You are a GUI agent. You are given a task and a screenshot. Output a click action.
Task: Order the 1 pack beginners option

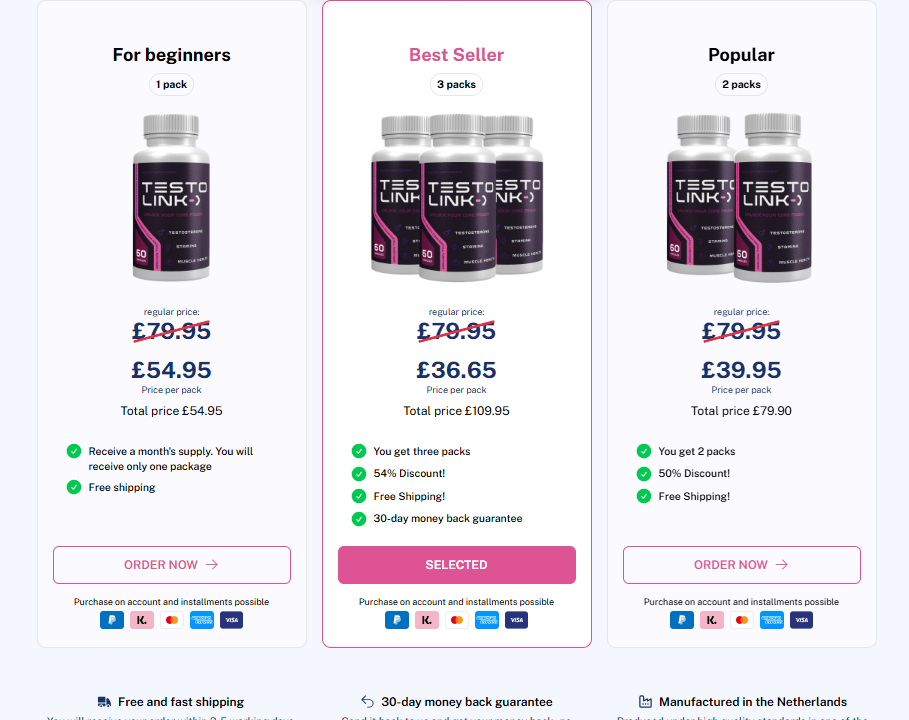click(172, 565)
